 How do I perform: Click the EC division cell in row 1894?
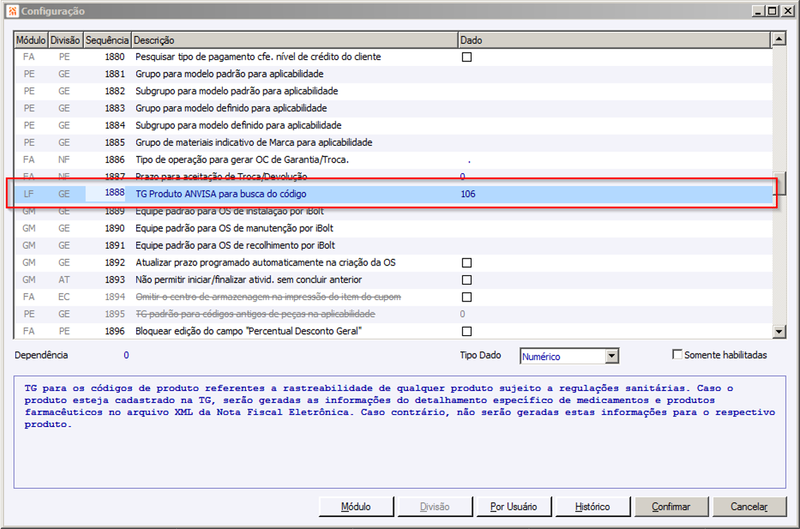64,297
